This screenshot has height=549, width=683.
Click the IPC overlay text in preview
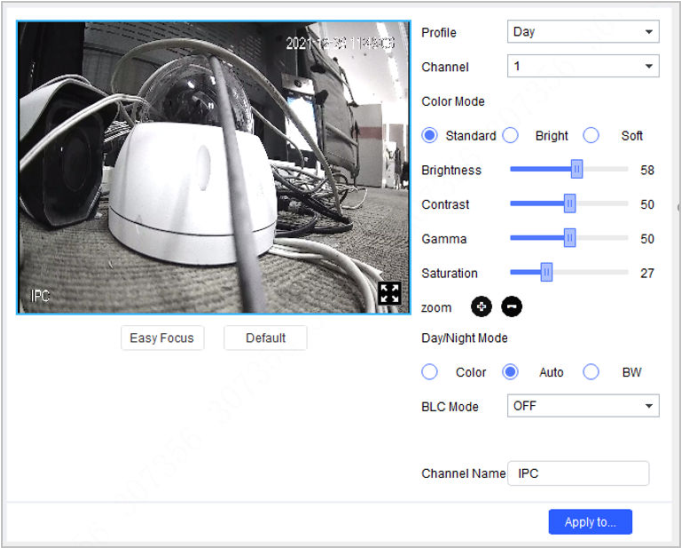[40, 296]
